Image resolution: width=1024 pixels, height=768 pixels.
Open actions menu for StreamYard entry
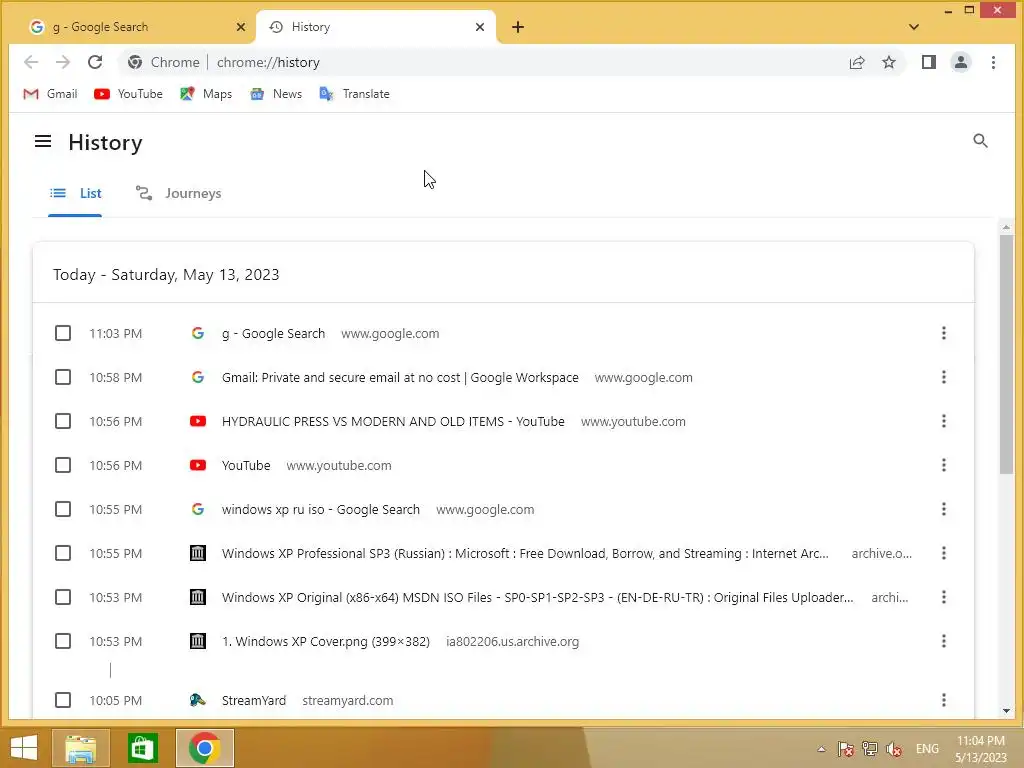(x=944, y=700)
